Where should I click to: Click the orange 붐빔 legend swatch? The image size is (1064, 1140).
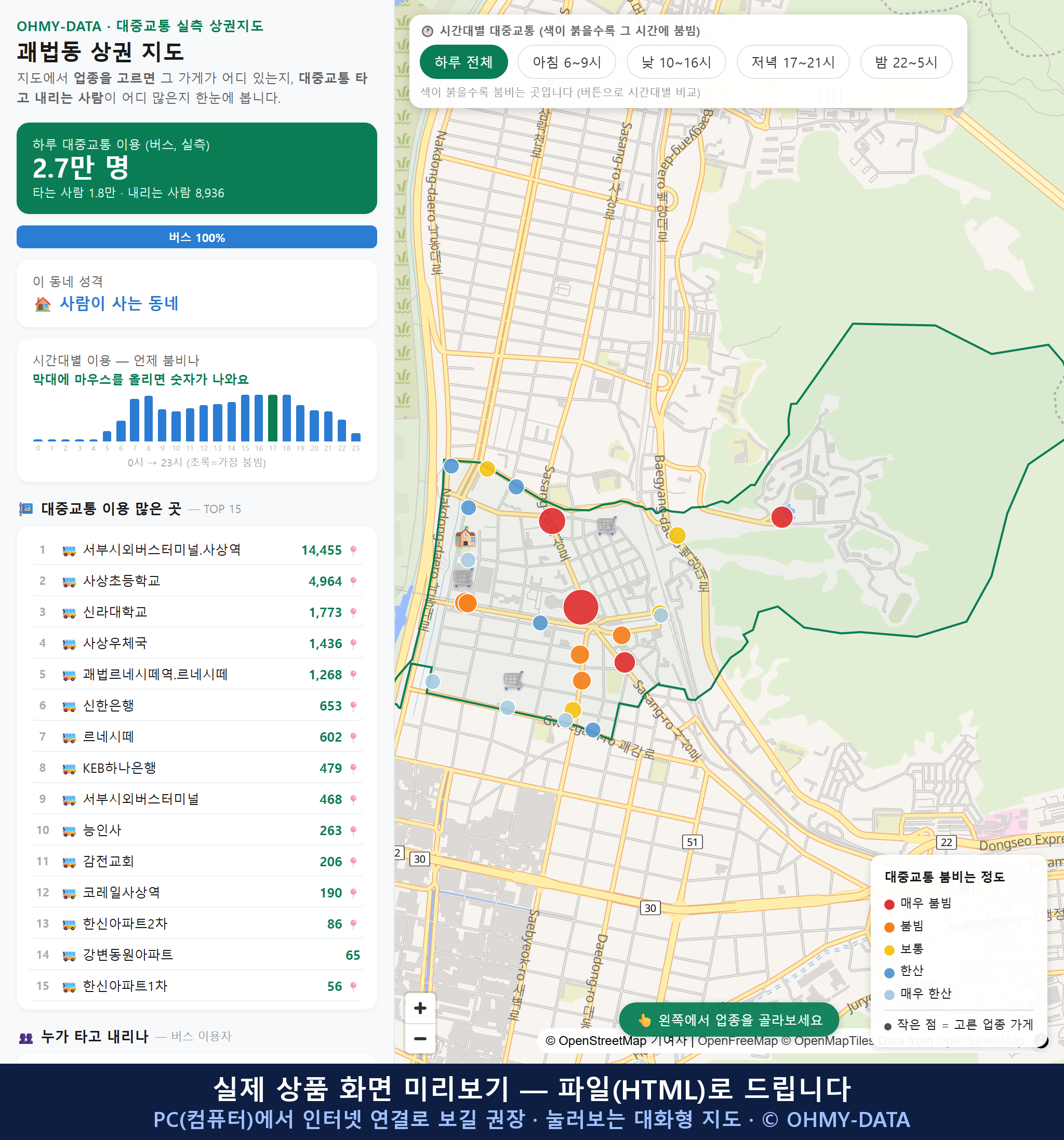[x=889, y=927]
